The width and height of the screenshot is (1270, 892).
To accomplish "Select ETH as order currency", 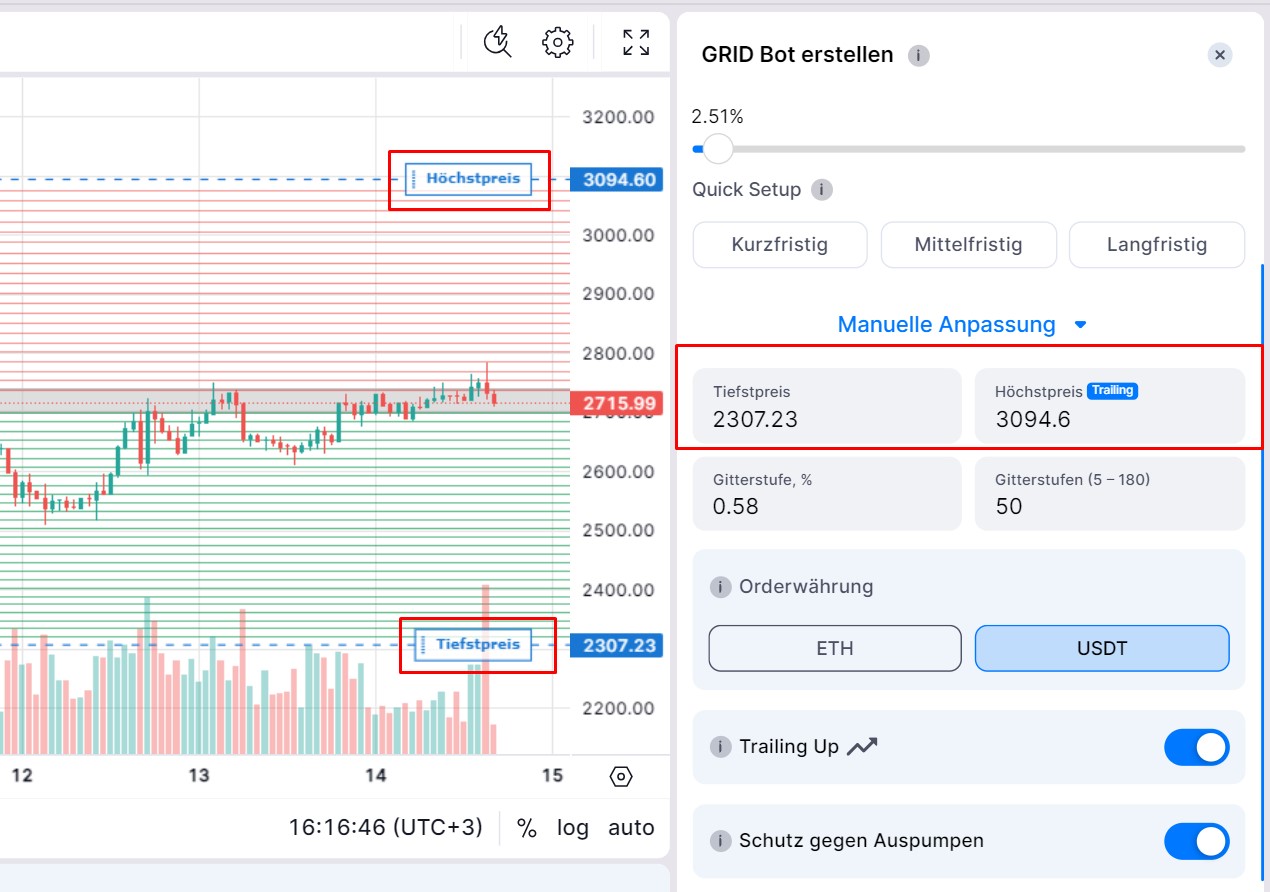I will 835,648.
